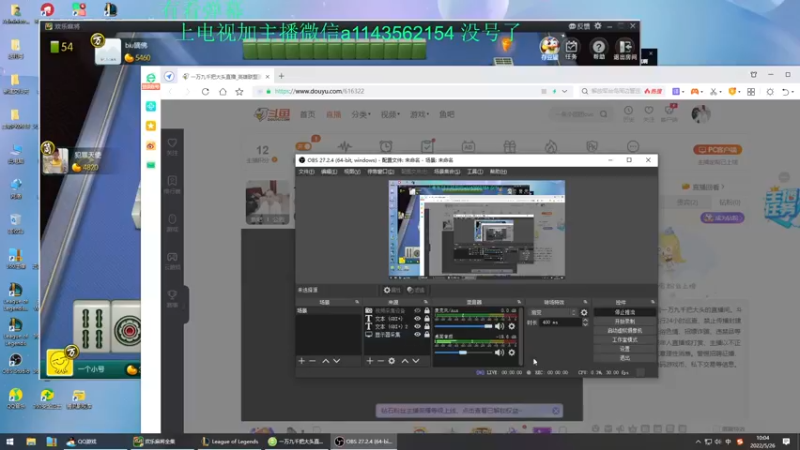This screenshot has width=800, height=450.
Task: Toggle lock on first text (GDI+) source
Action: click(427, 318)
